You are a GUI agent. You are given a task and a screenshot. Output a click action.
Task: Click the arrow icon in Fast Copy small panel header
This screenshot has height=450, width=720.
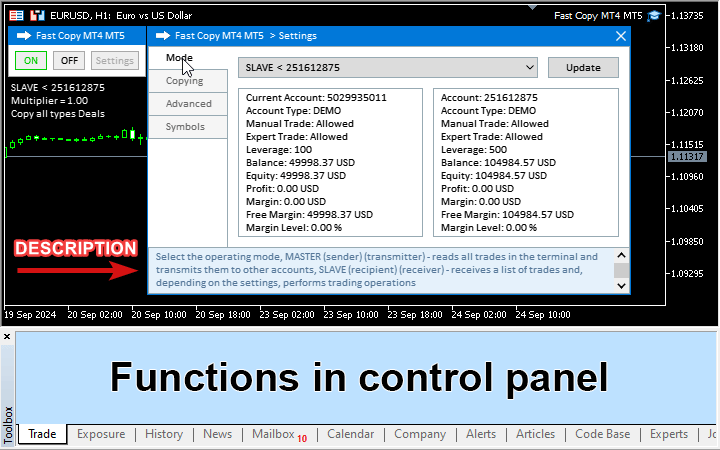(24, 35)
